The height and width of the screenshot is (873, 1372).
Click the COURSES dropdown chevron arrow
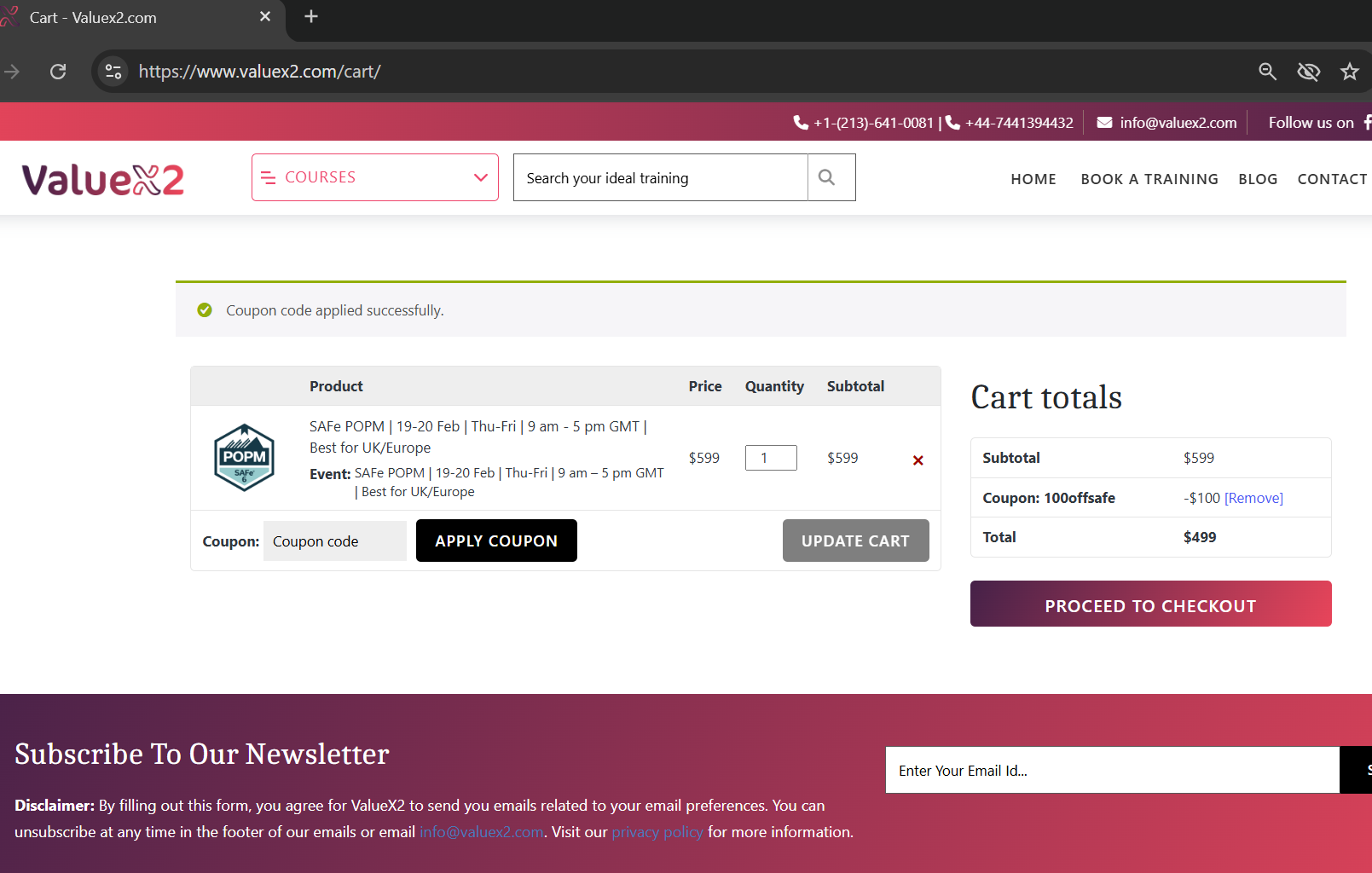click(479, 177)
